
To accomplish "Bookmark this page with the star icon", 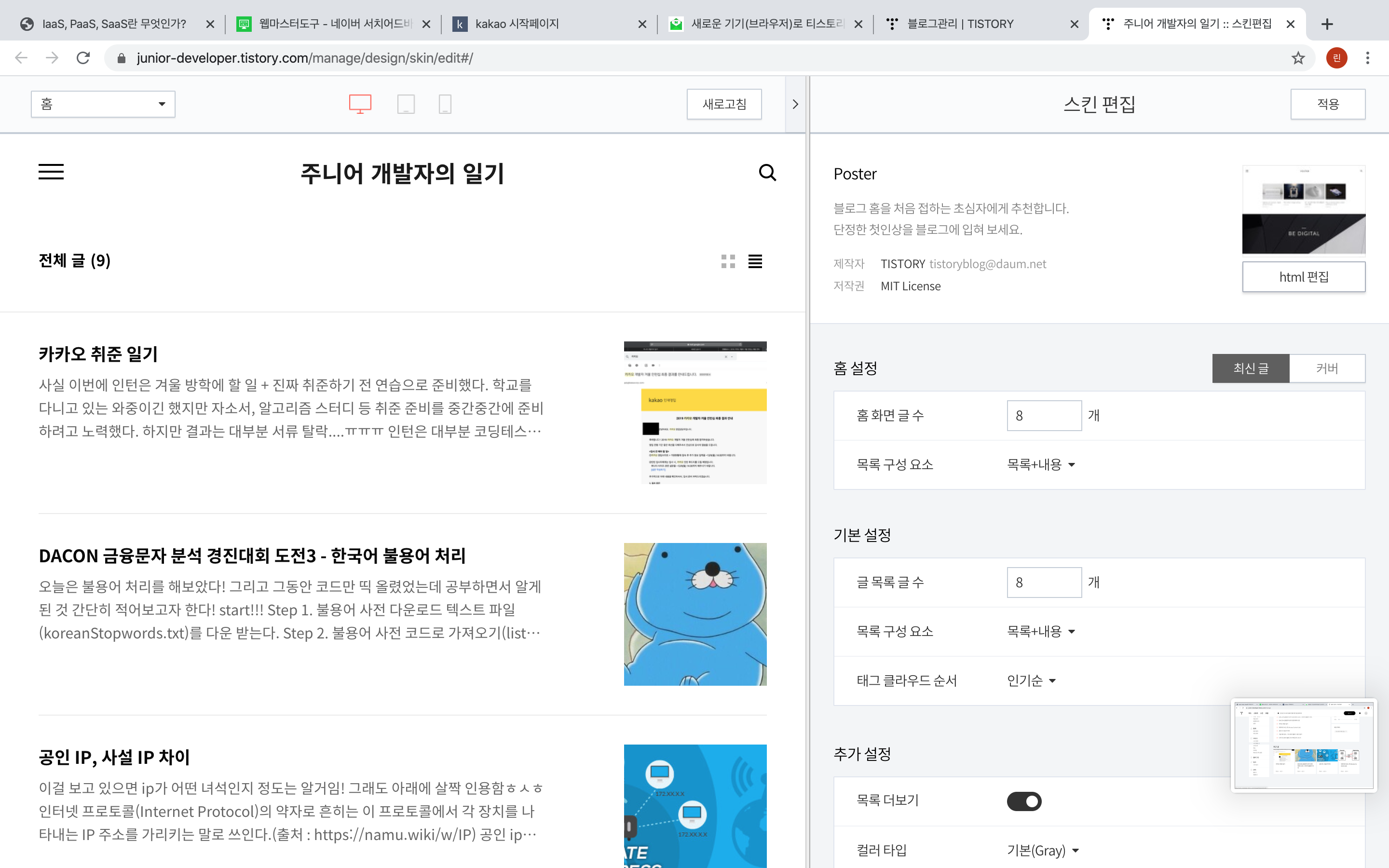I will (x=1298, y=58).
